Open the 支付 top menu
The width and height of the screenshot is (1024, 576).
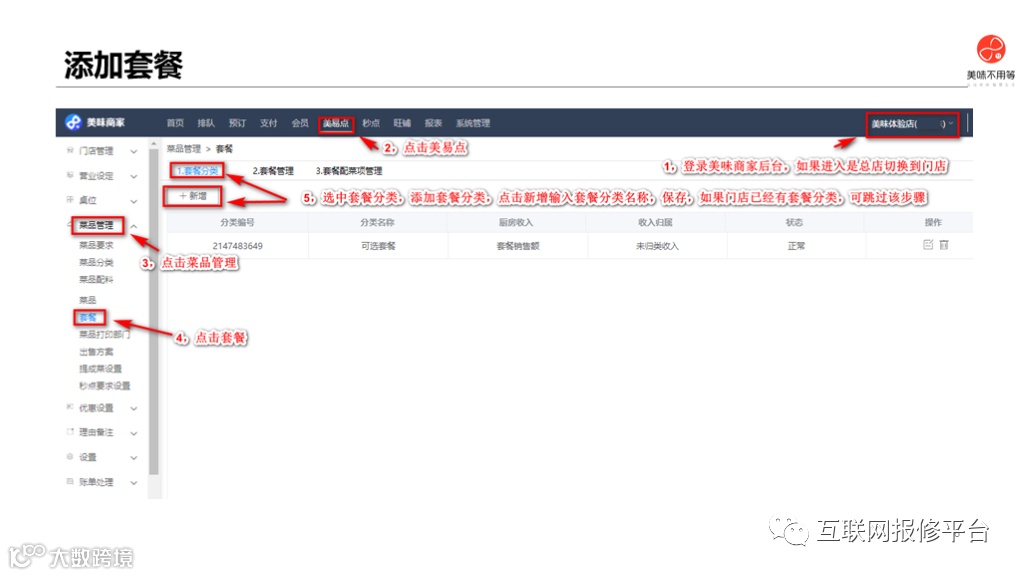pyautogui.click(x=268, y=123)
